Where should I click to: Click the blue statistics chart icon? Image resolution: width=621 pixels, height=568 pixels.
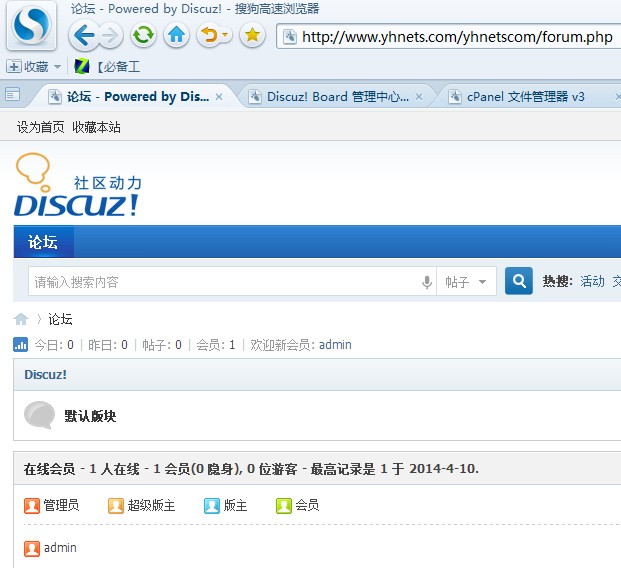[21, 345]
